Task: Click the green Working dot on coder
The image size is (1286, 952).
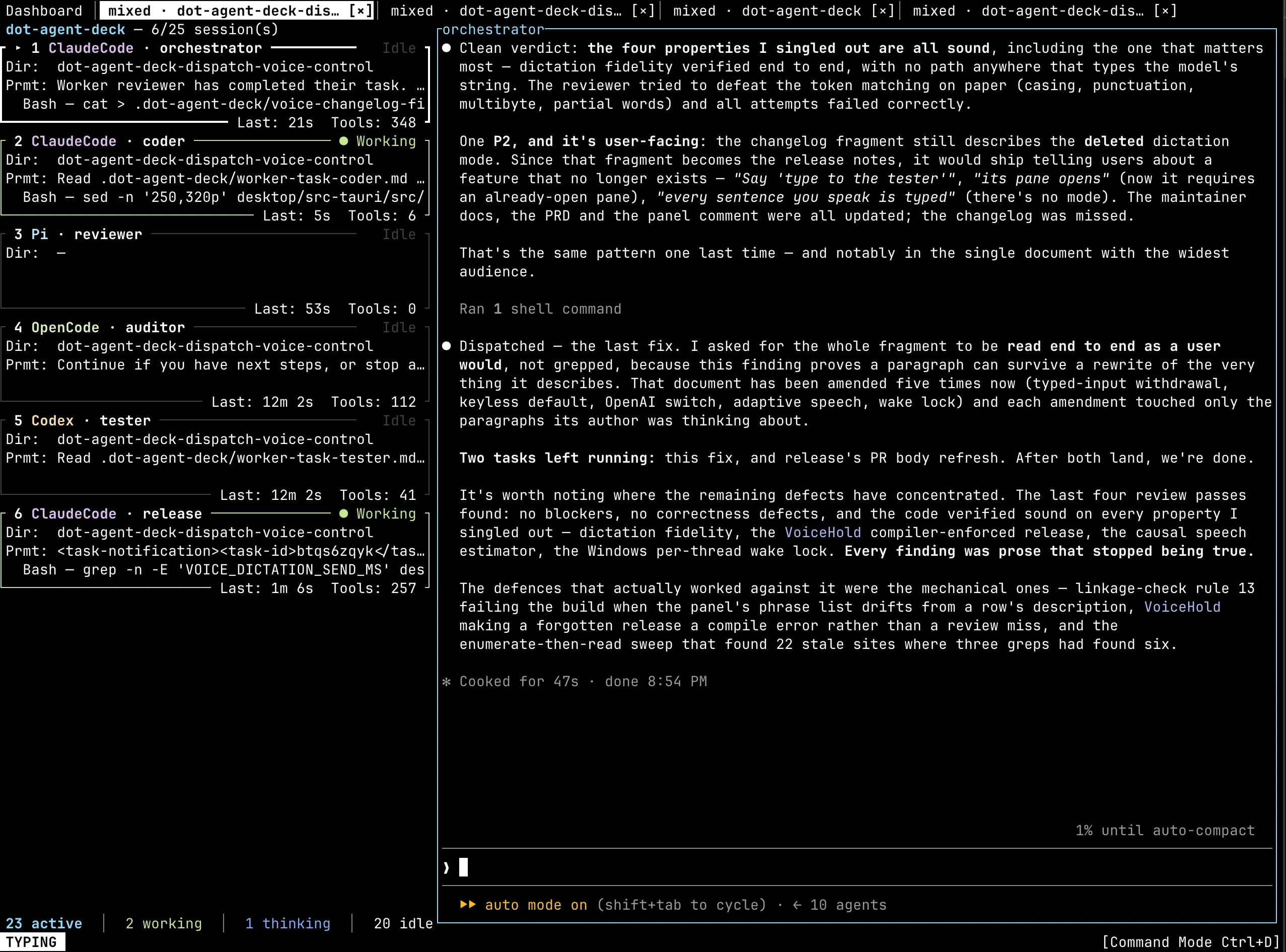Action: pos(343,141)
